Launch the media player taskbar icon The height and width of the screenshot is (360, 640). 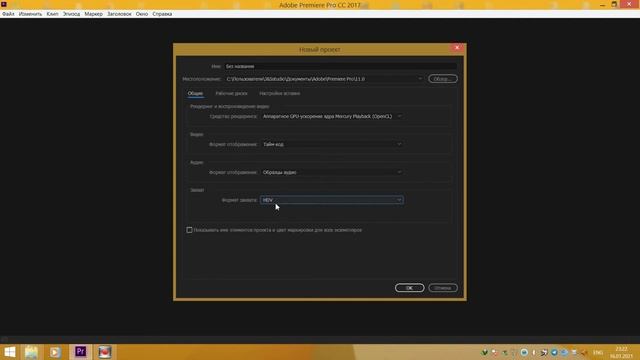[55, 352]
